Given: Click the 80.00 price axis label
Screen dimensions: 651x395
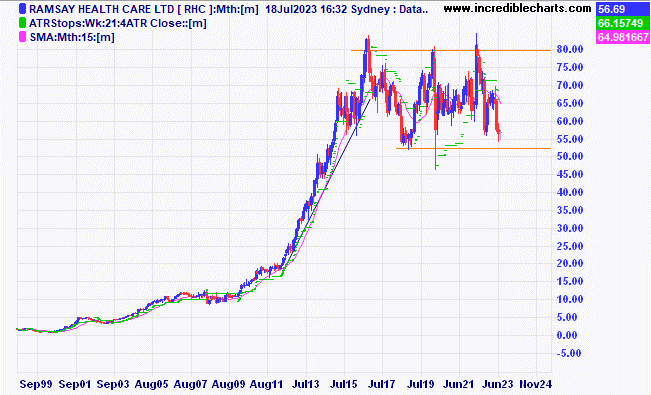Looking at the screenshot, I should [570, 49].
